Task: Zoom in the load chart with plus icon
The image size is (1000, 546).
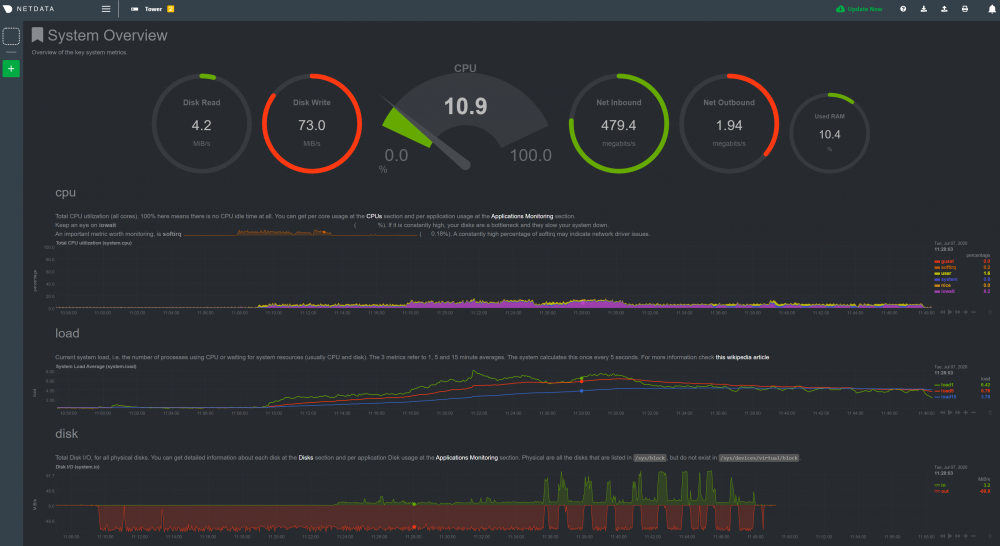Action: [966, 413]
